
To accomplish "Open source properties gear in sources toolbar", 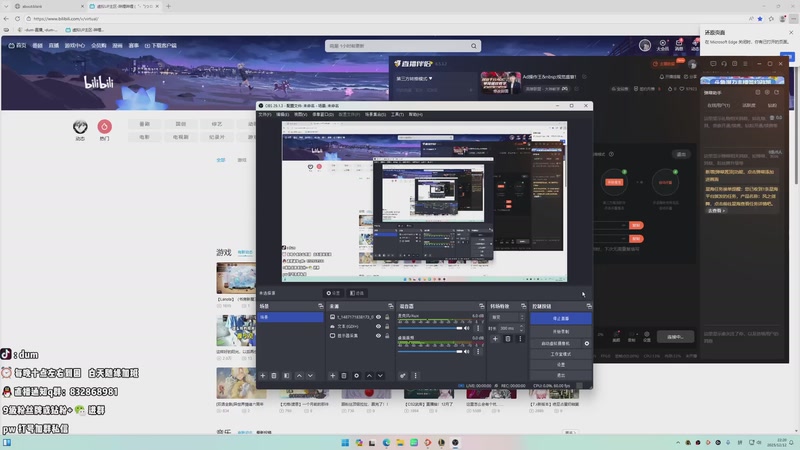I will point(356,376).
